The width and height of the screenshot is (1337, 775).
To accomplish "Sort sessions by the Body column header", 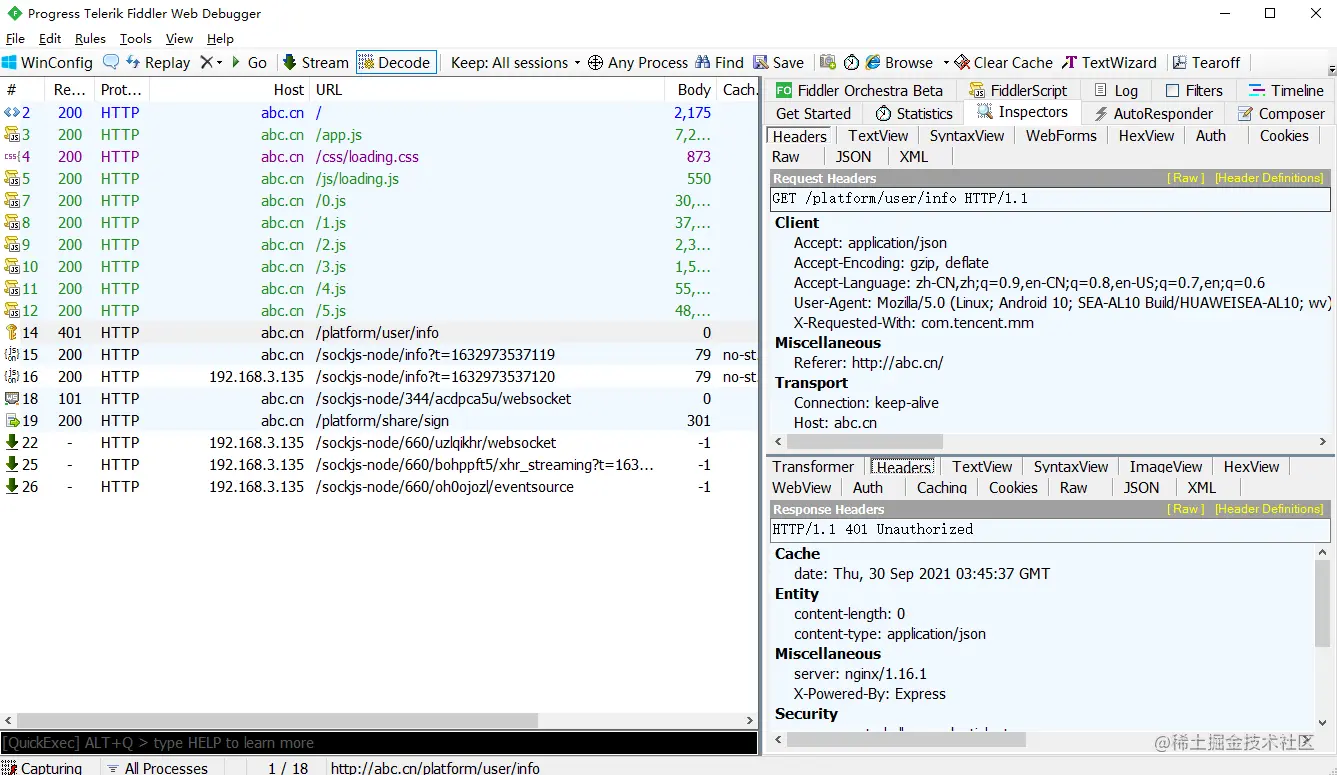I will pos(691,90).
